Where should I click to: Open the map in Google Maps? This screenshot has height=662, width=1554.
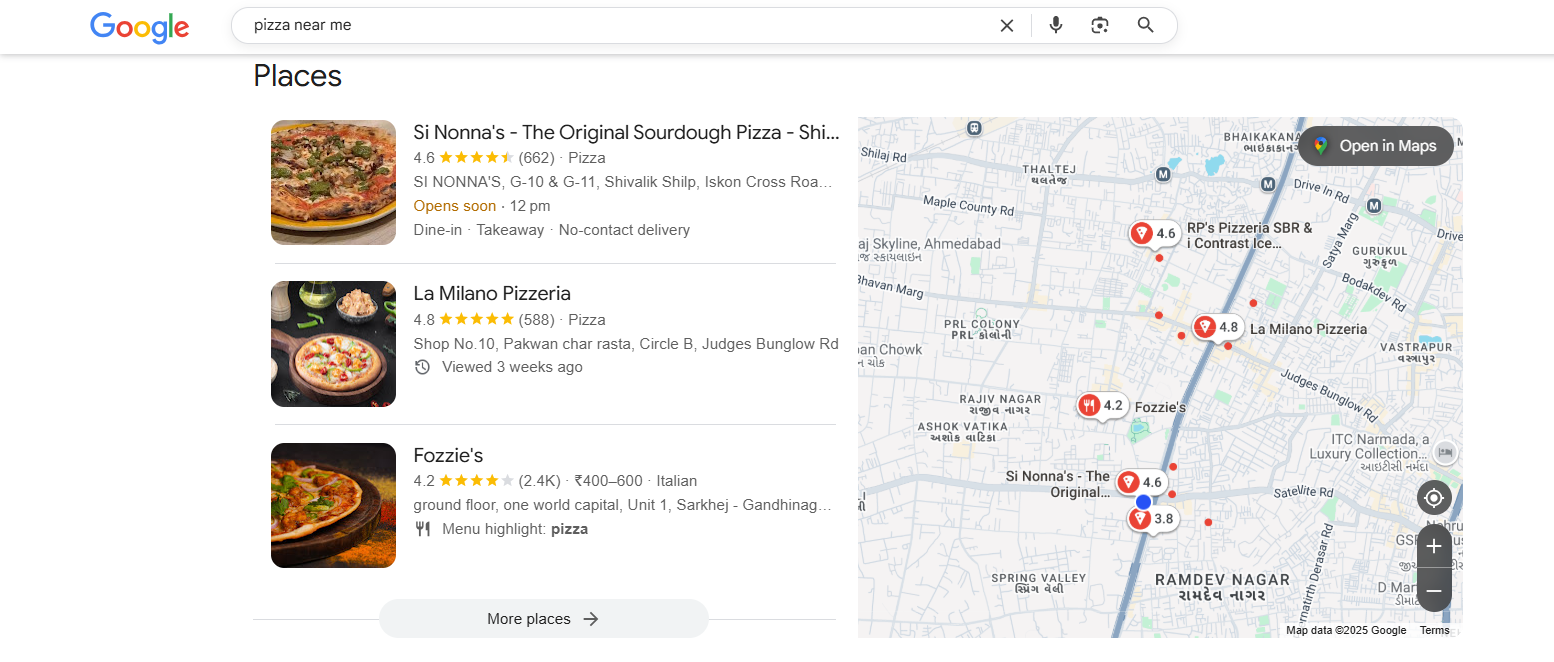(1376, 146)
